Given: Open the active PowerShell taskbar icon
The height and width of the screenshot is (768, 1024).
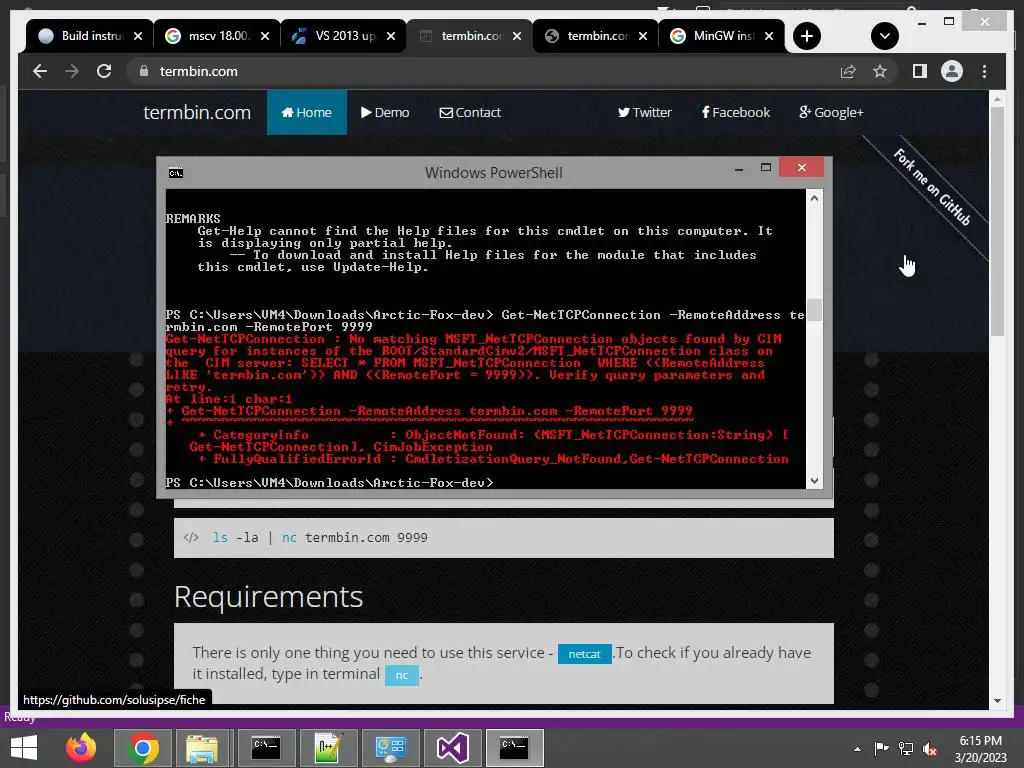Looking at the screenshot, I should (x=515, y=748).
